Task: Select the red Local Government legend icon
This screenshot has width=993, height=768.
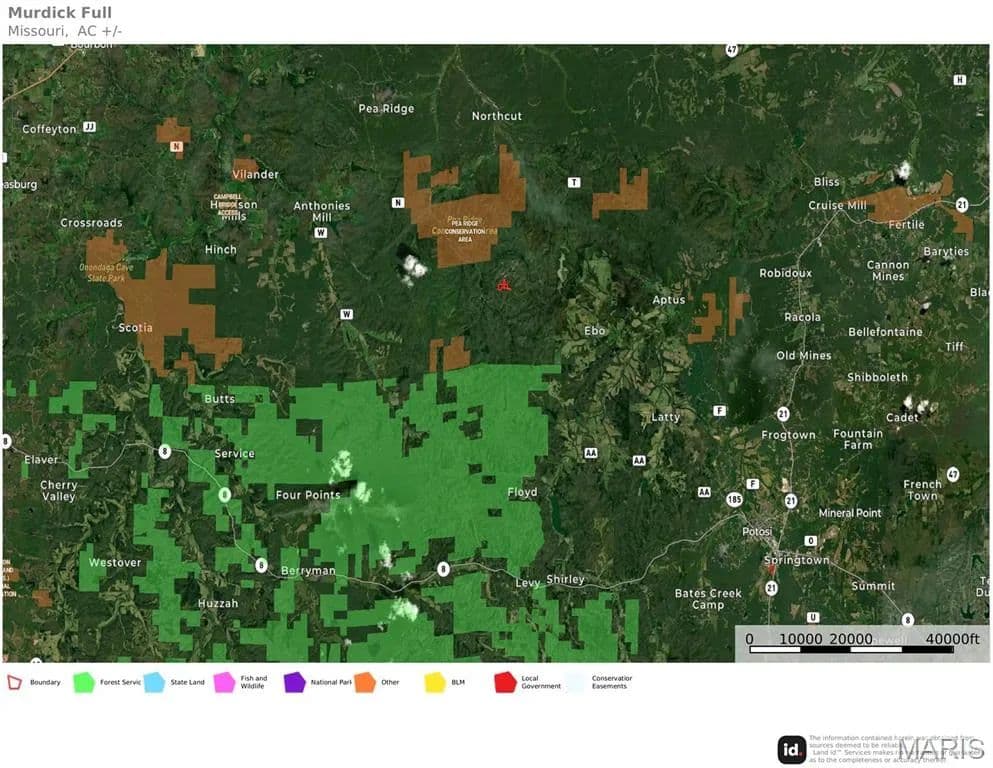Action: (505, 682)
